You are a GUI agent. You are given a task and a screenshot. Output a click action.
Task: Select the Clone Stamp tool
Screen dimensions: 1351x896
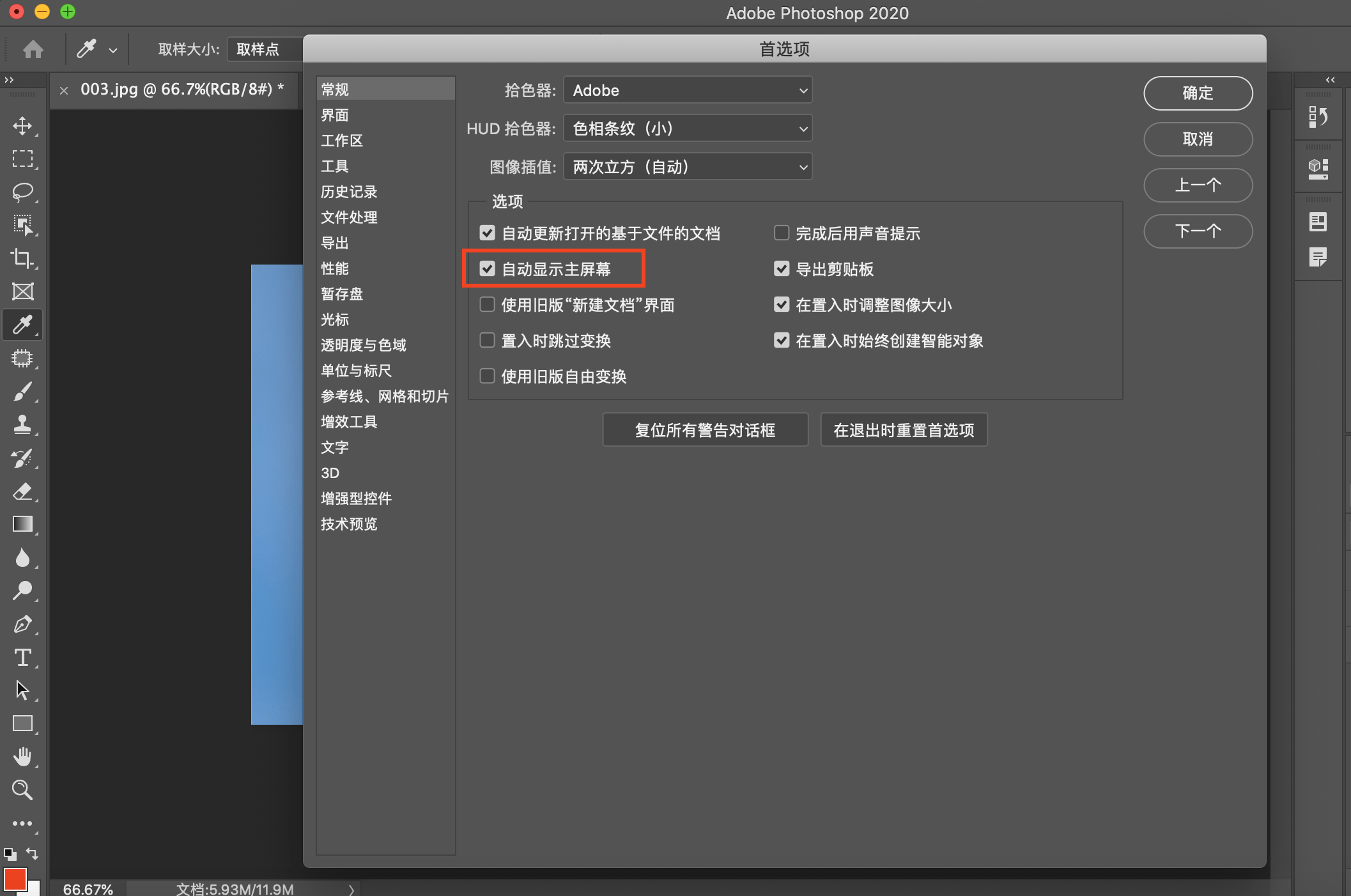tap(22, 424)
